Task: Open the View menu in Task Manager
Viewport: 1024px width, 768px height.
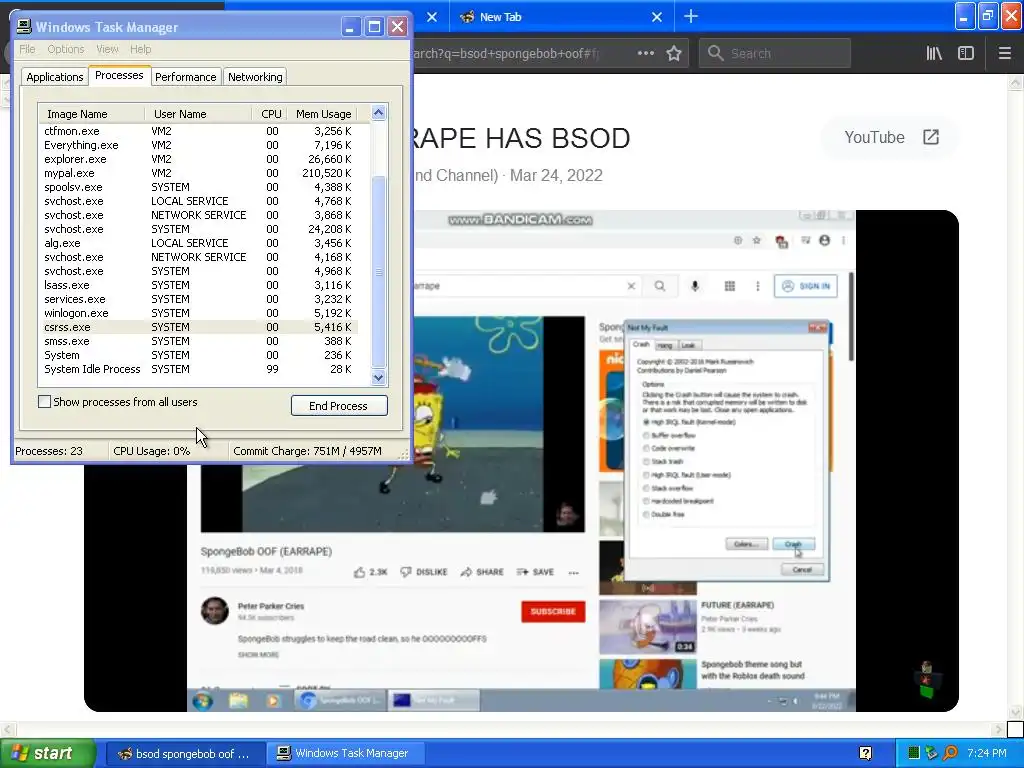Action: pos(107,49)
